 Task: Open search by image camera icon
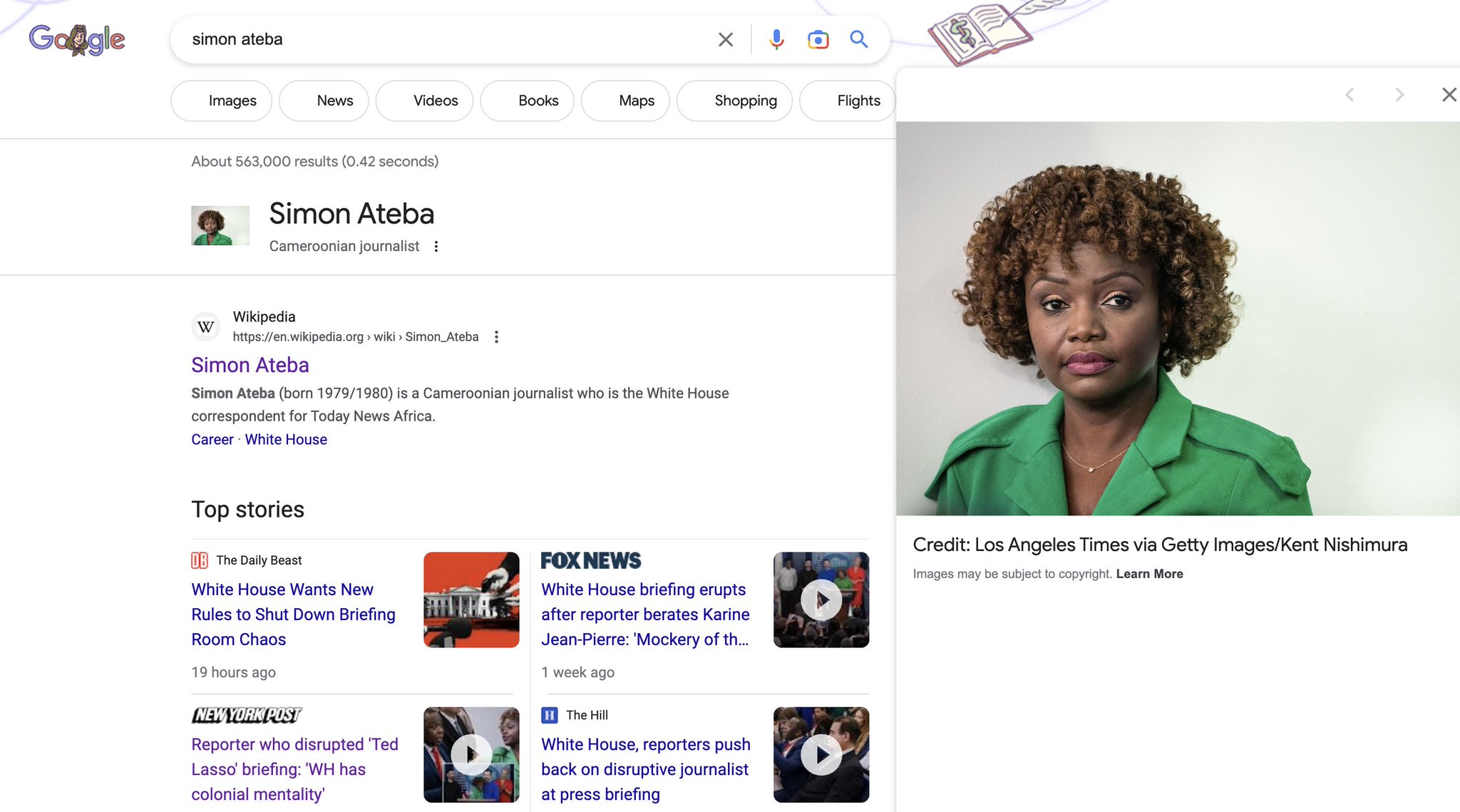tap(818, 39)
